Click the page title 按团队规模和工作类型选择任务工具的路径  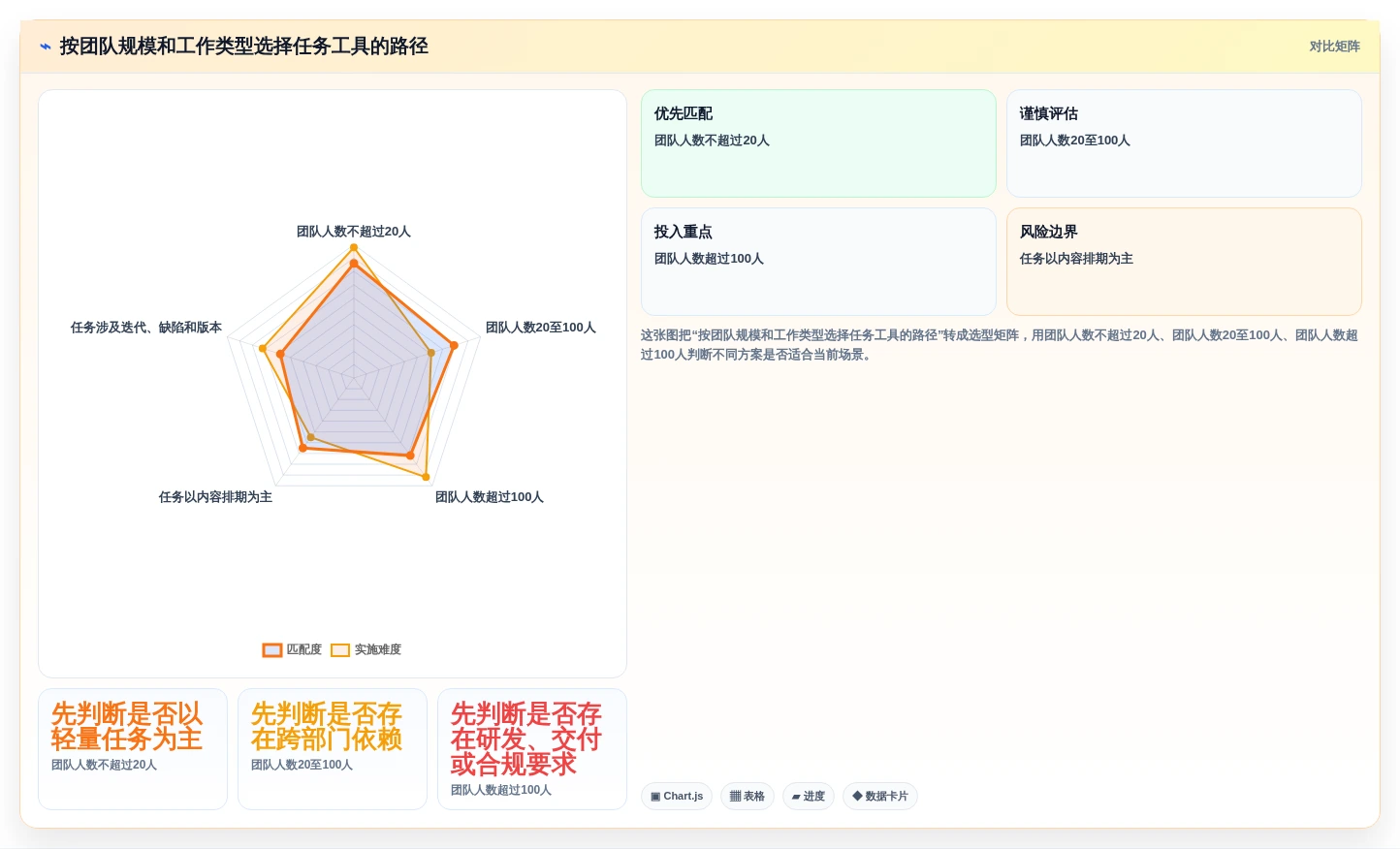pyautogui.click(x=243, y=47)
